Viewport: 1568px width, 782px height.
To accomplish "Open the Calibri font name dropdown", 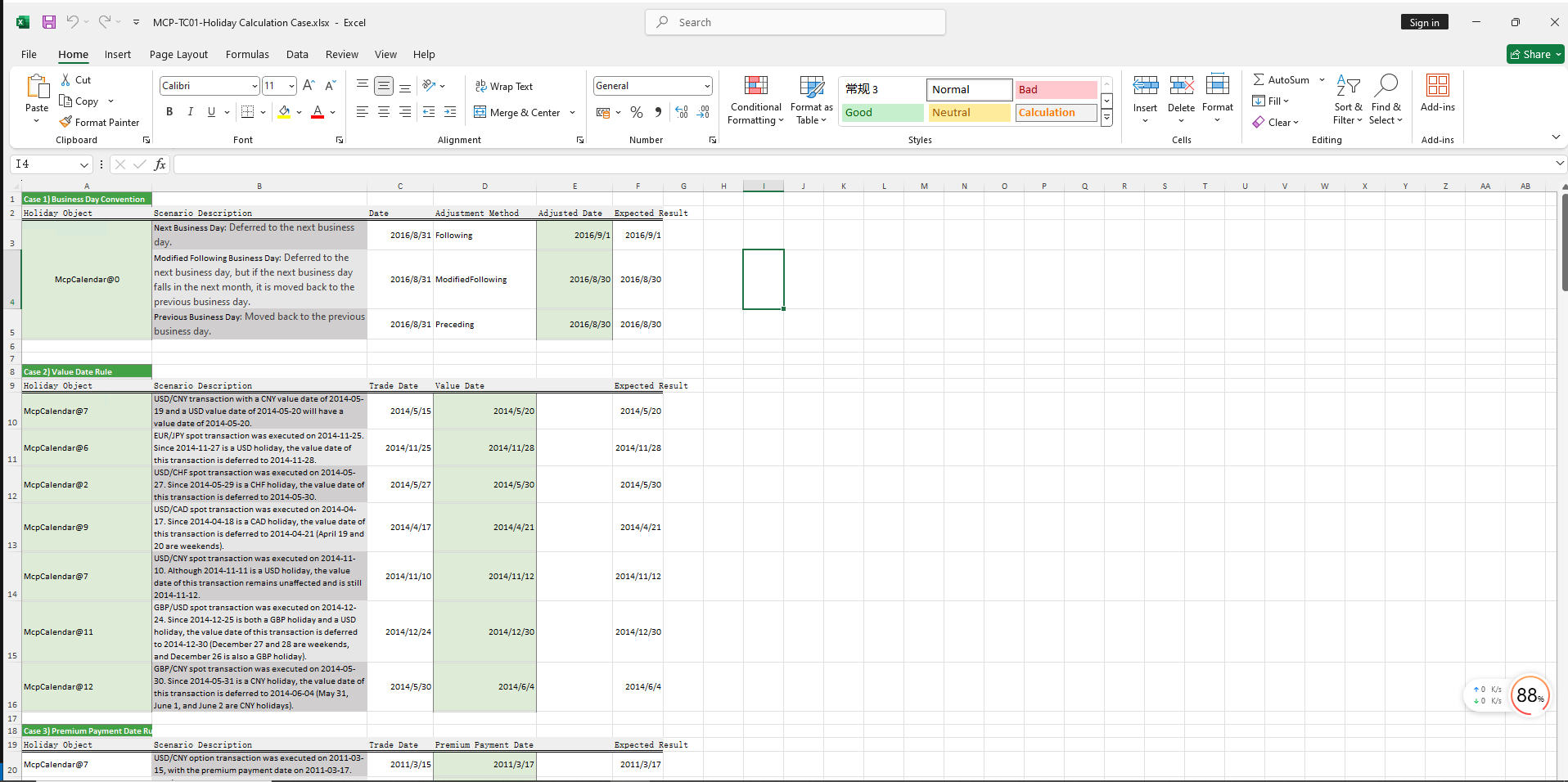I will (255, 86).
